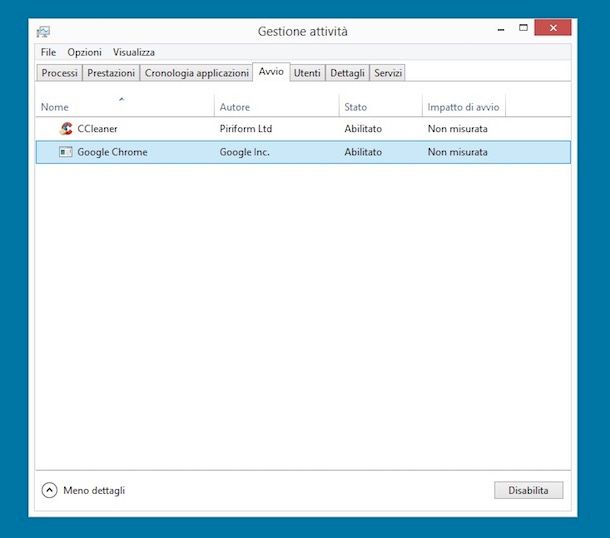Viewport: 610px width, 538px height.
Task: Click the Google Inc. author cell
Action: coord(244,152)
